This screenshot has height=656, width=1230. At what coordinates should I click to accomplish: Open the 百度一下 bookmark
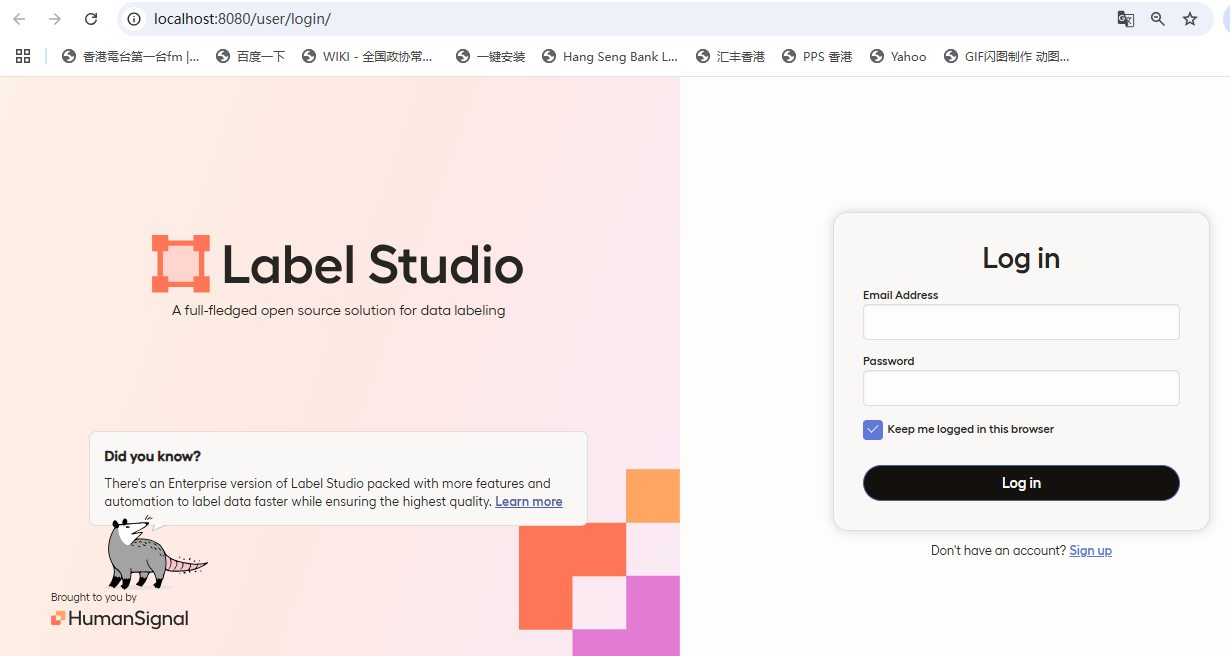(250, 57)
